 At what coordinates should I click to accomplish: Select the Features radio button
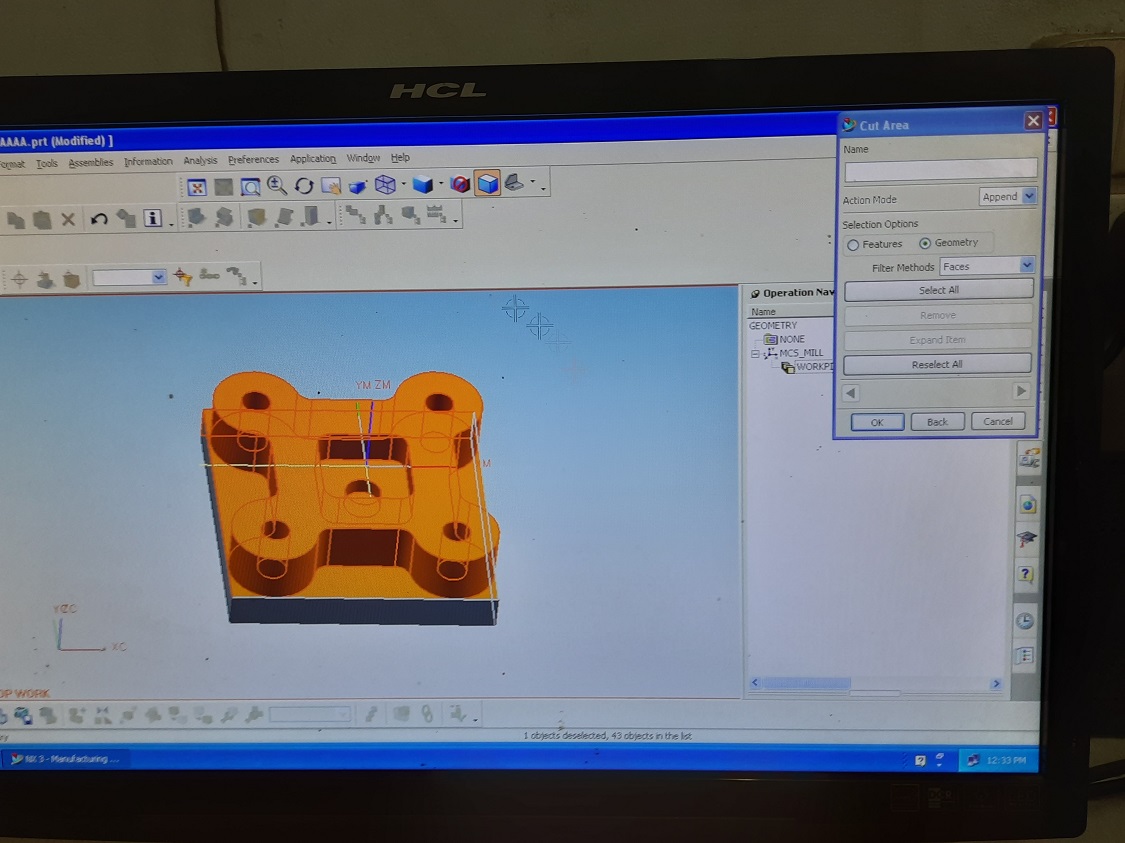coord(853,245)
